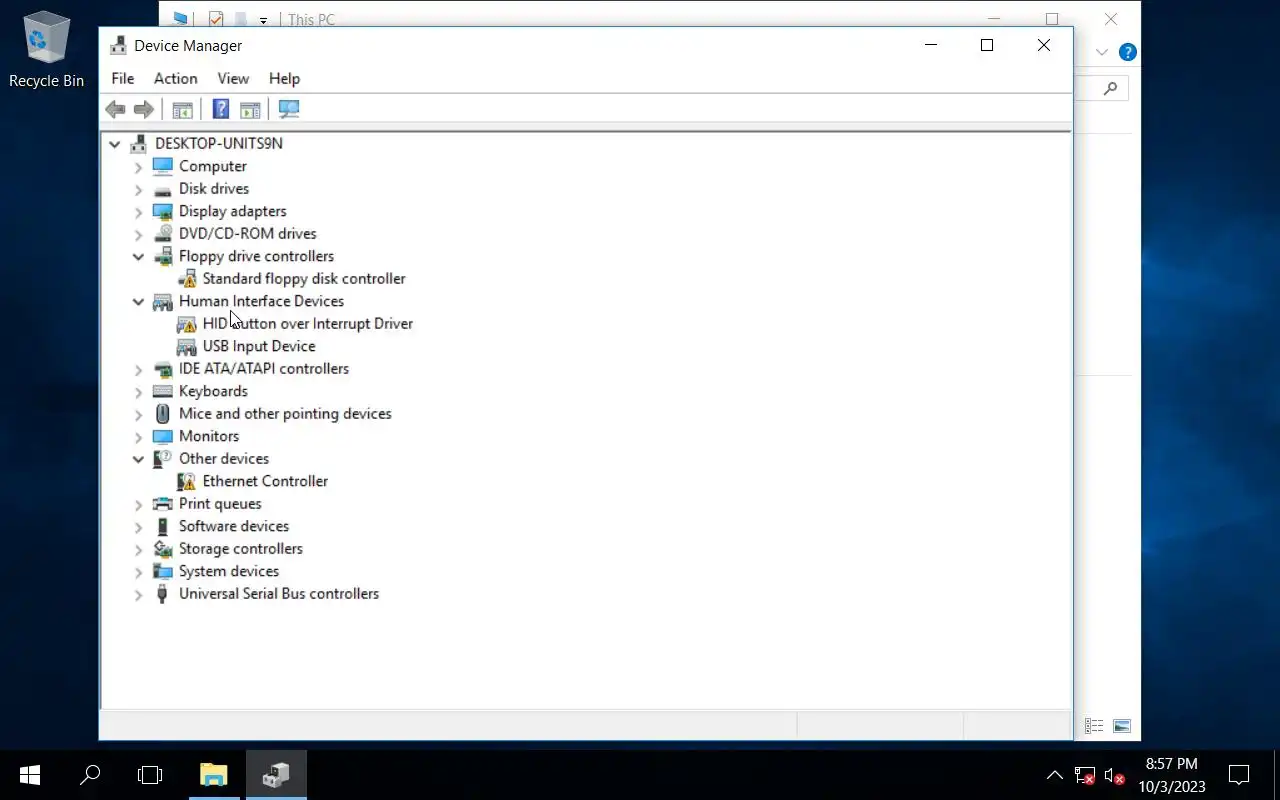The image size is (1280, 800).
Task: Show hidden system tray icons
Action: (1055, 775)
